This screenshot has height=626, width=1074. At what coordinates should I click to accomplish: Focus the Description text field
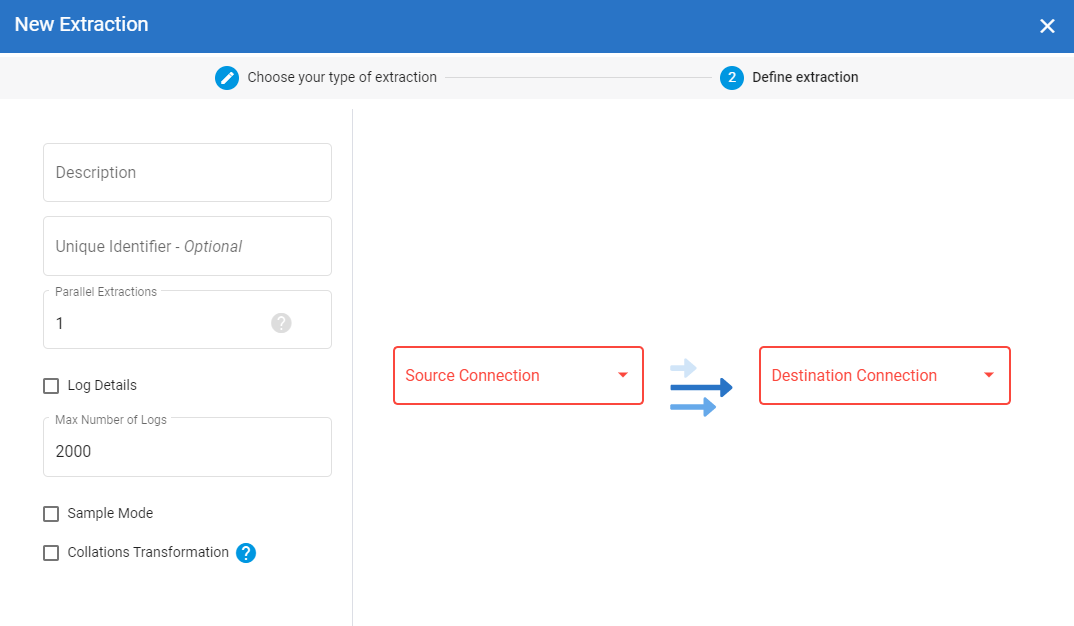click(x=187, y=173)
